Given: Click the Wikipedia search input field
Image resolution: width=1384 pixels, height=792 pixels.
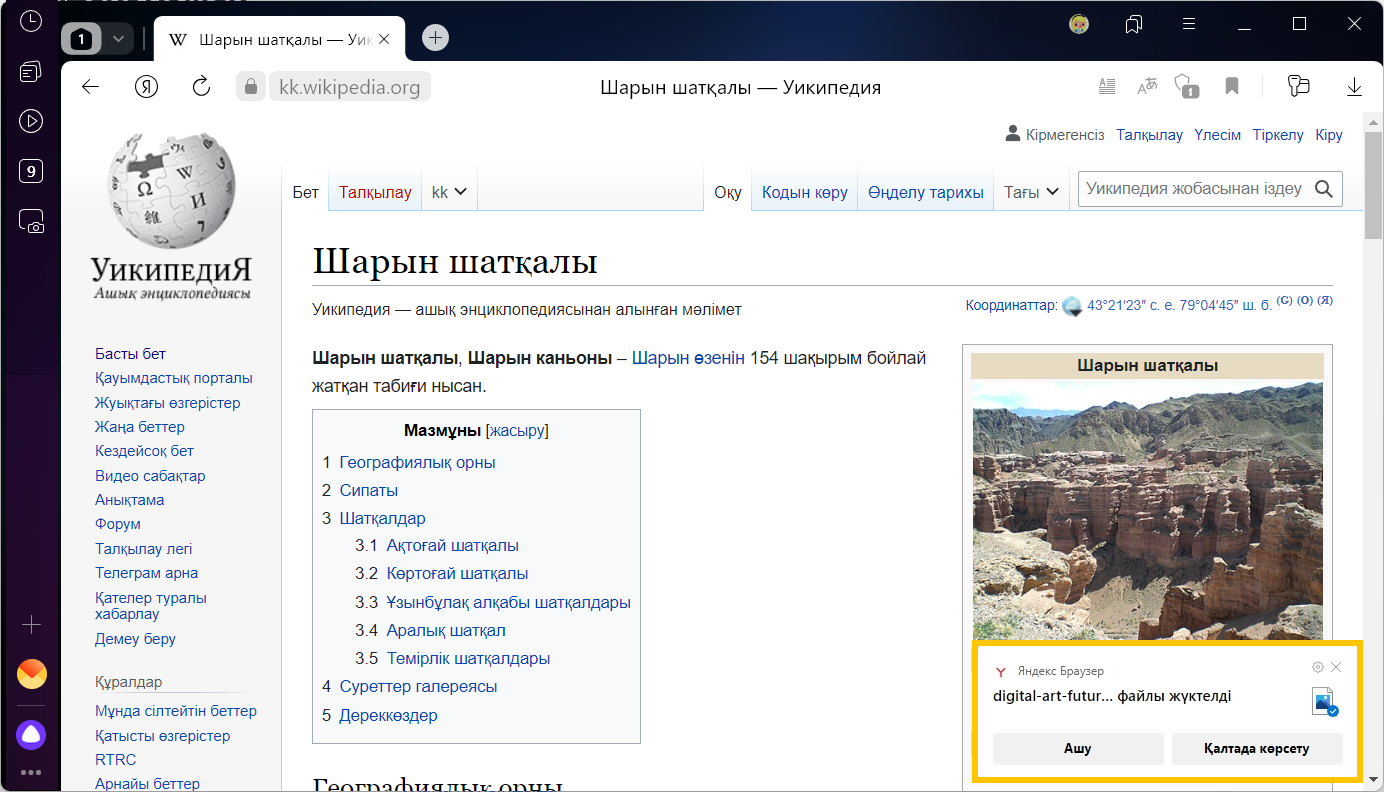Looking at the screenshot, I should coord(1194,188).
